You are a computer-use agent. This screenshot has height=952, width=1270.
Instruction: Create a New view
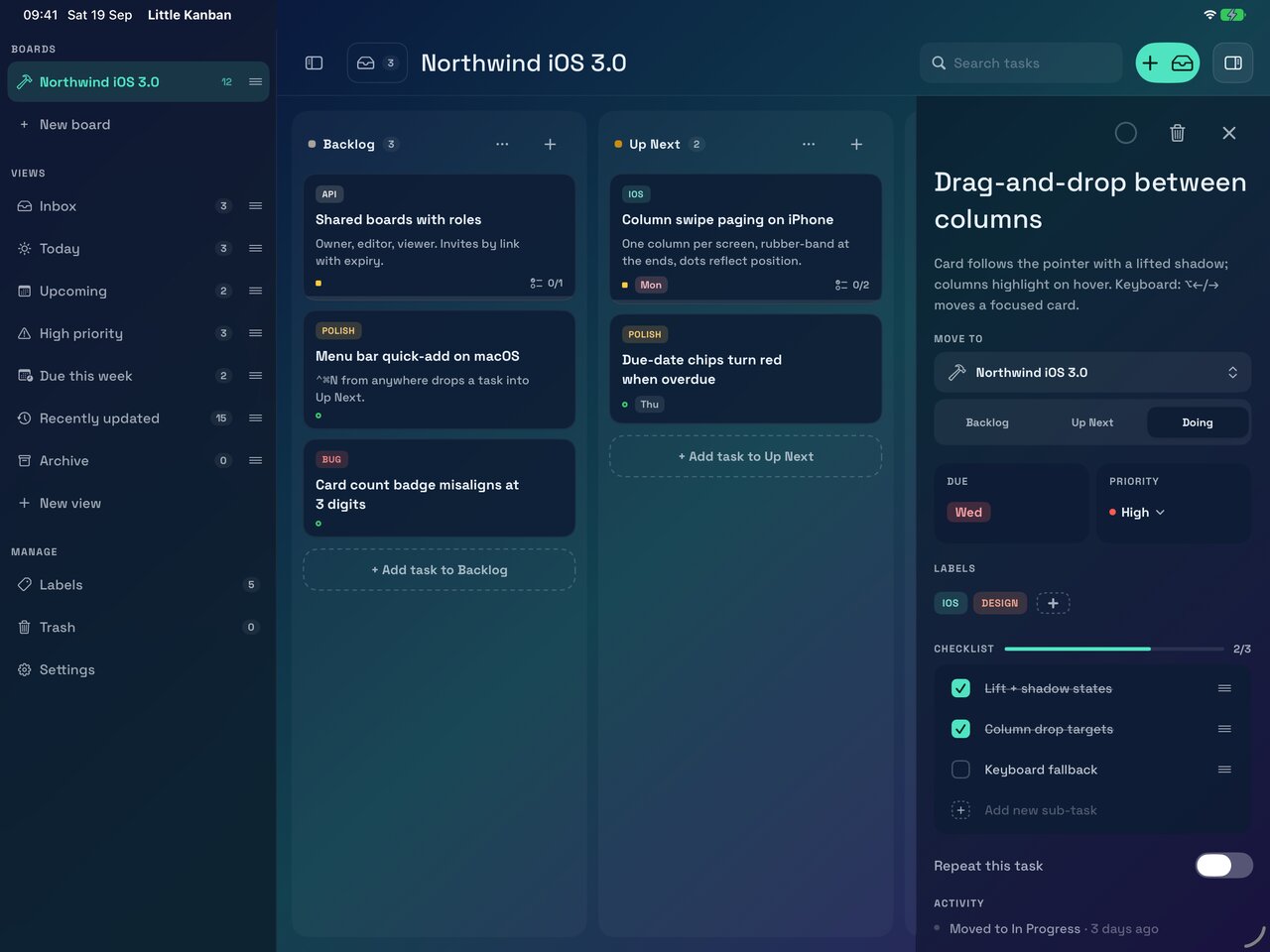click(138, 504)
